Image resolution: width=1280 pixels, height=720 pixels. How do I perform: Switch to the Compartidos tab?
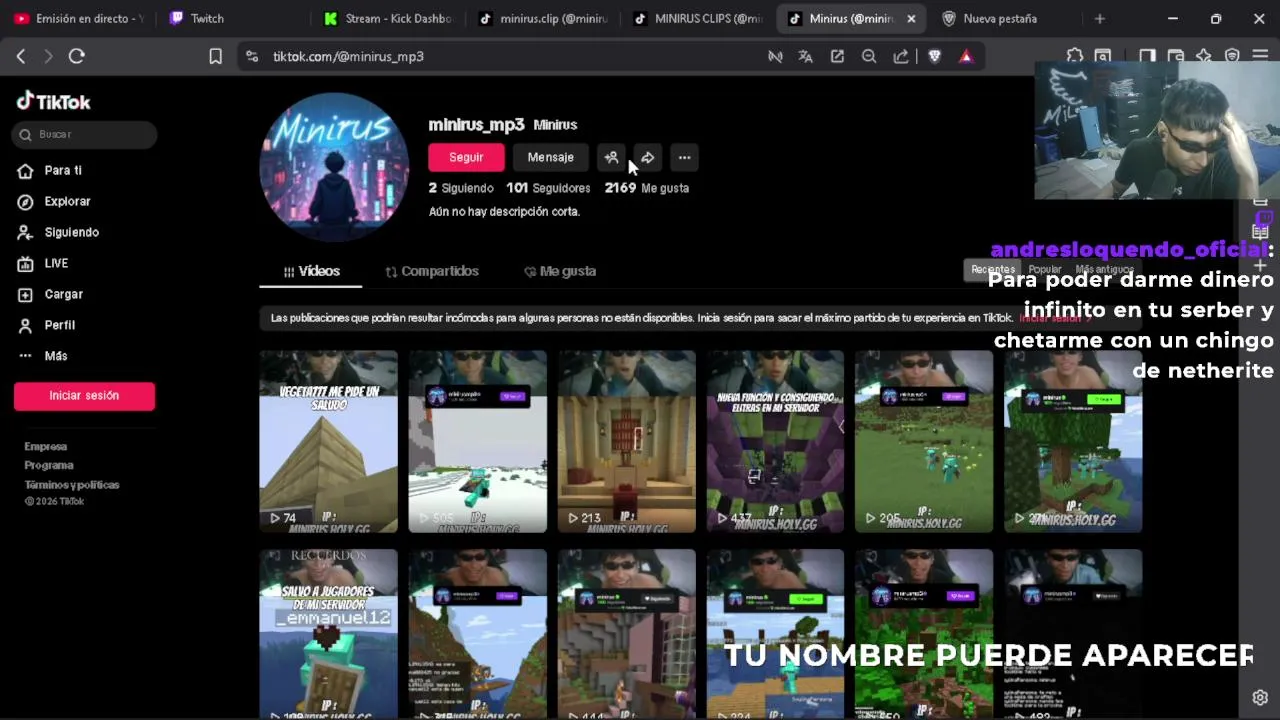coord(432,271)
